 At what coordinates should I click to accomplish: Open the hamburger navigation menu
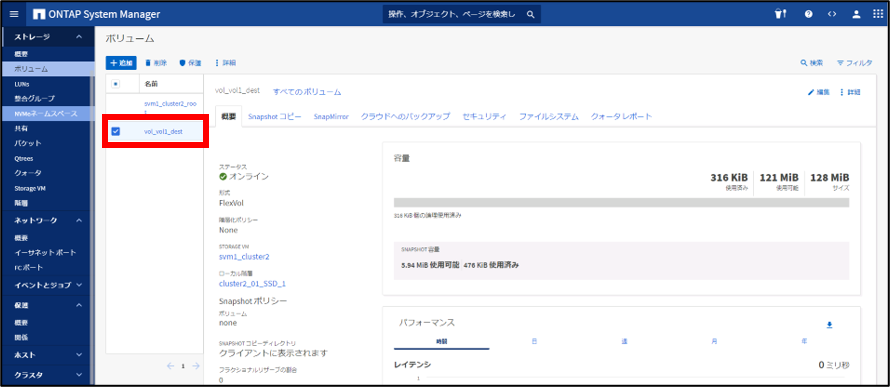tap(14, 14)
